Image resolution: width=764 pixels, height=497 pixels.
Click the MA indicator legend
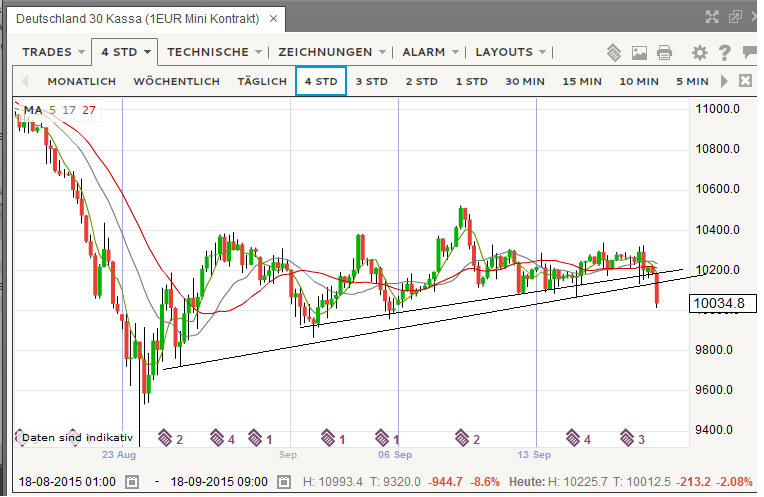coord(32,110)
